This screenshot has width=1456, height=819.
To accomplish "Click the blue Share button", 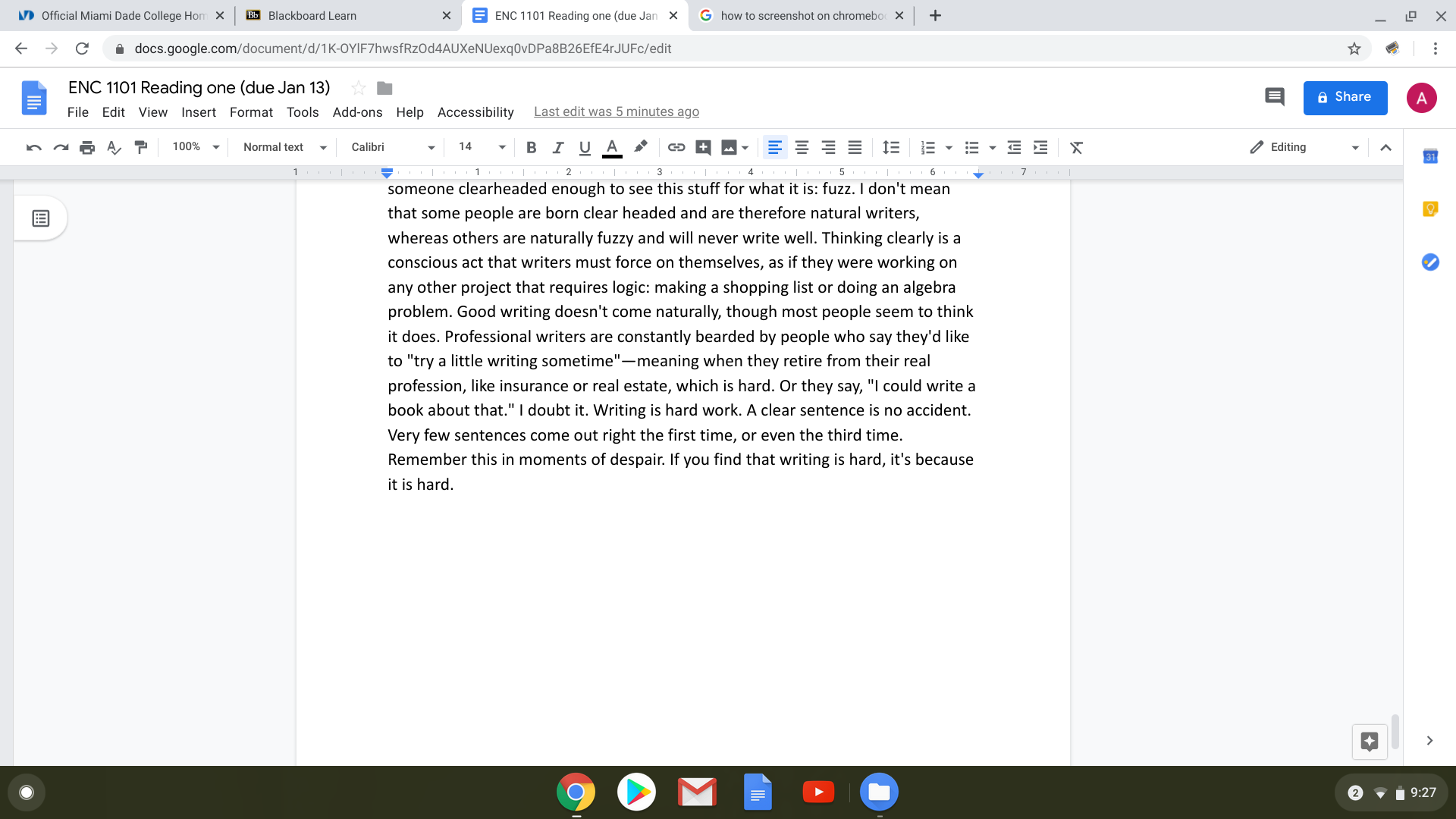I will click(x=1345, y=98).
